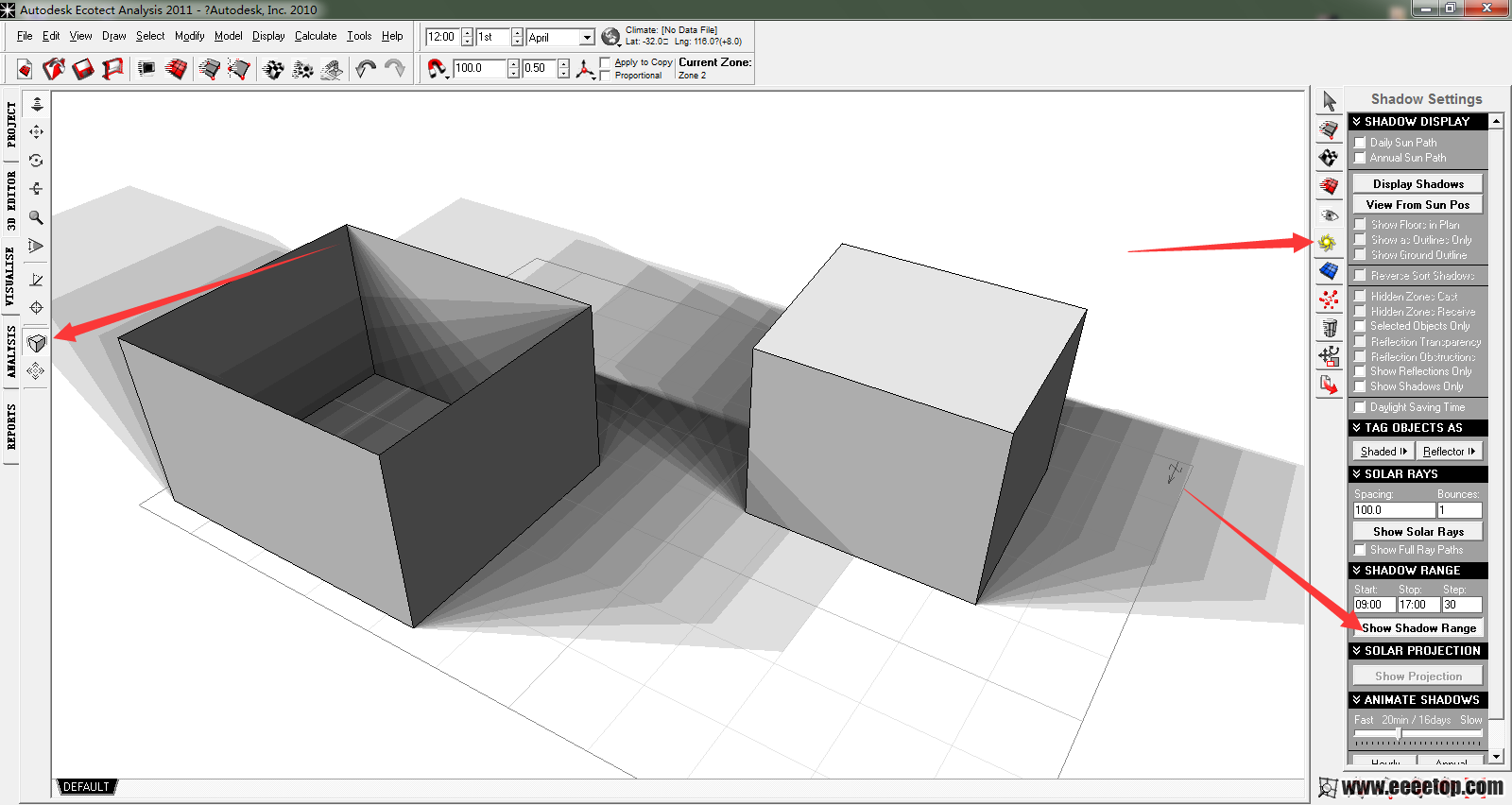The width and height of the screenshot is (1512, 805).
Task: Switch to the ANALYSIS tab
Action: point(11,351)
